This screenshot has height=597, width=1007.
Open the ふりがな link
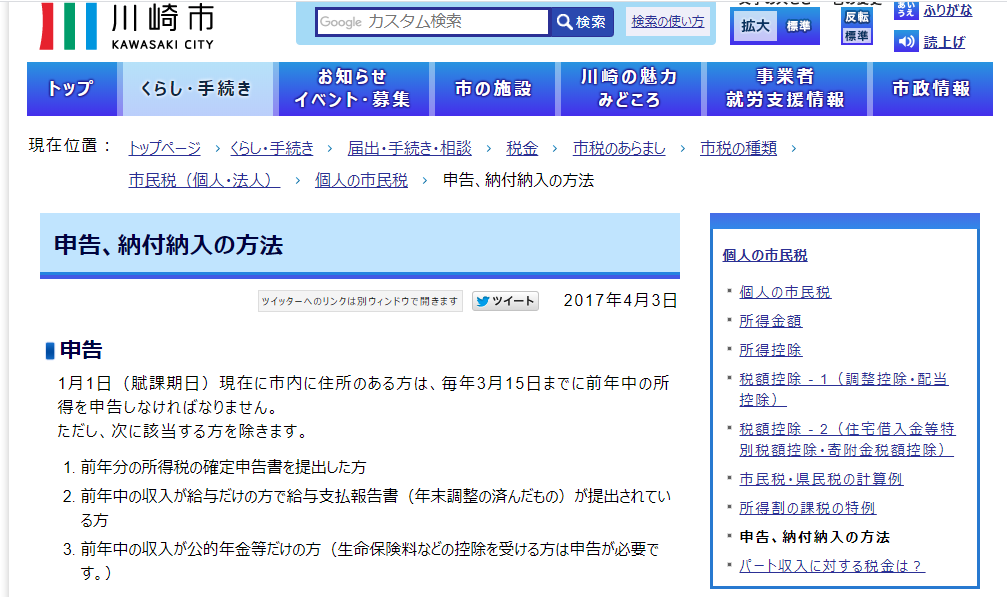click(x=948, y=10)
